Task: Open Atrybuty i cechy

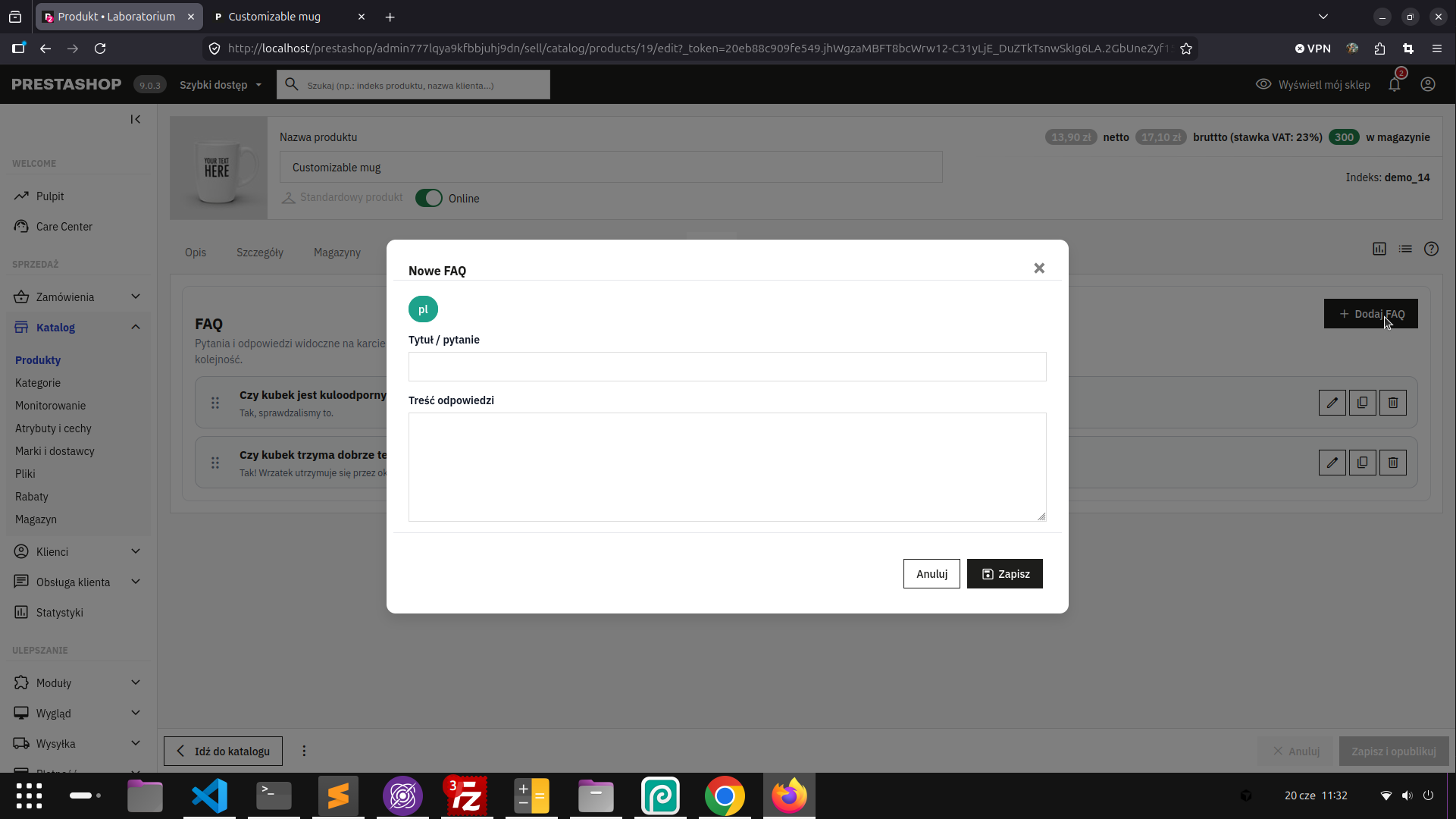Action: pos(53,428)
